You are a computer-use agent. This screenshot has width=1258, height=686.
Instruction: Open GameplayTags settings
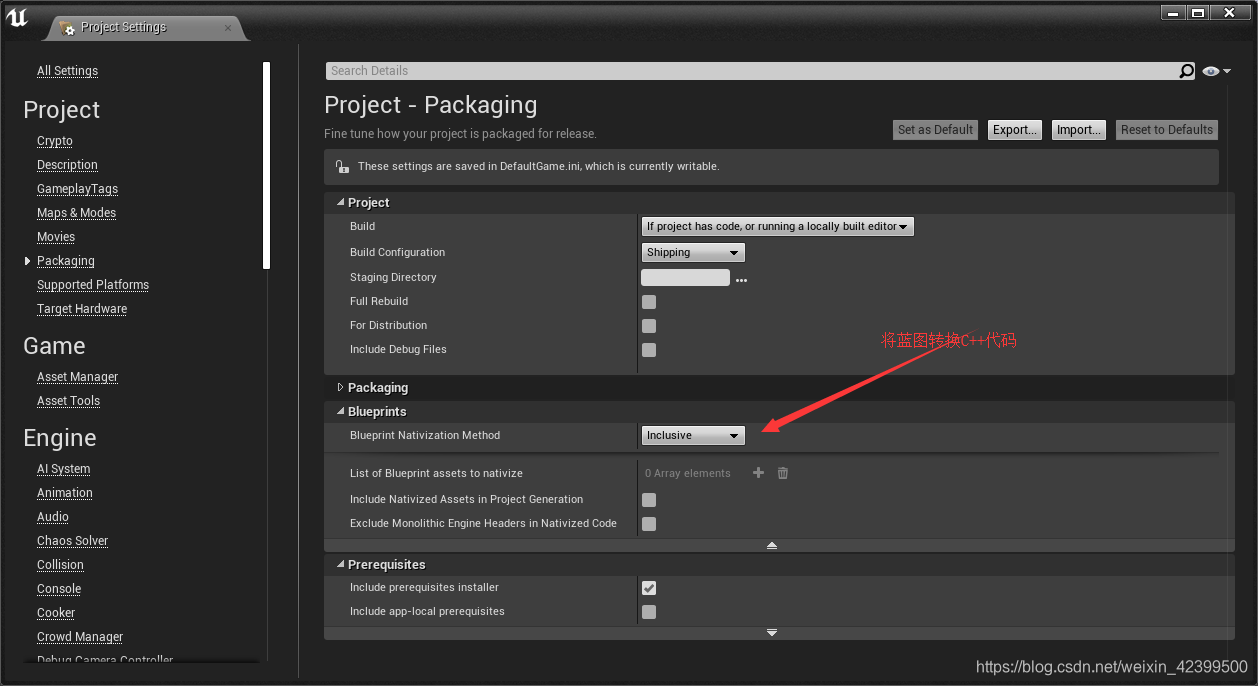coord(77,189)
